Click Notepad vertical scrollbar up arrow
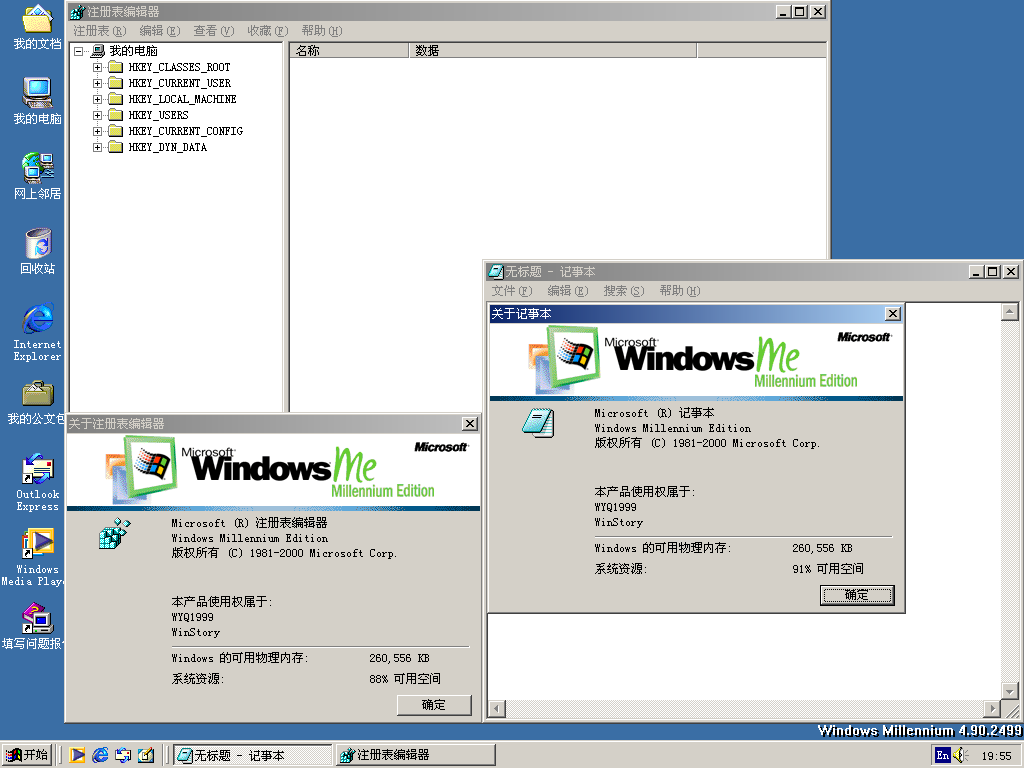1024x768 pixels. pos(1010,312)
